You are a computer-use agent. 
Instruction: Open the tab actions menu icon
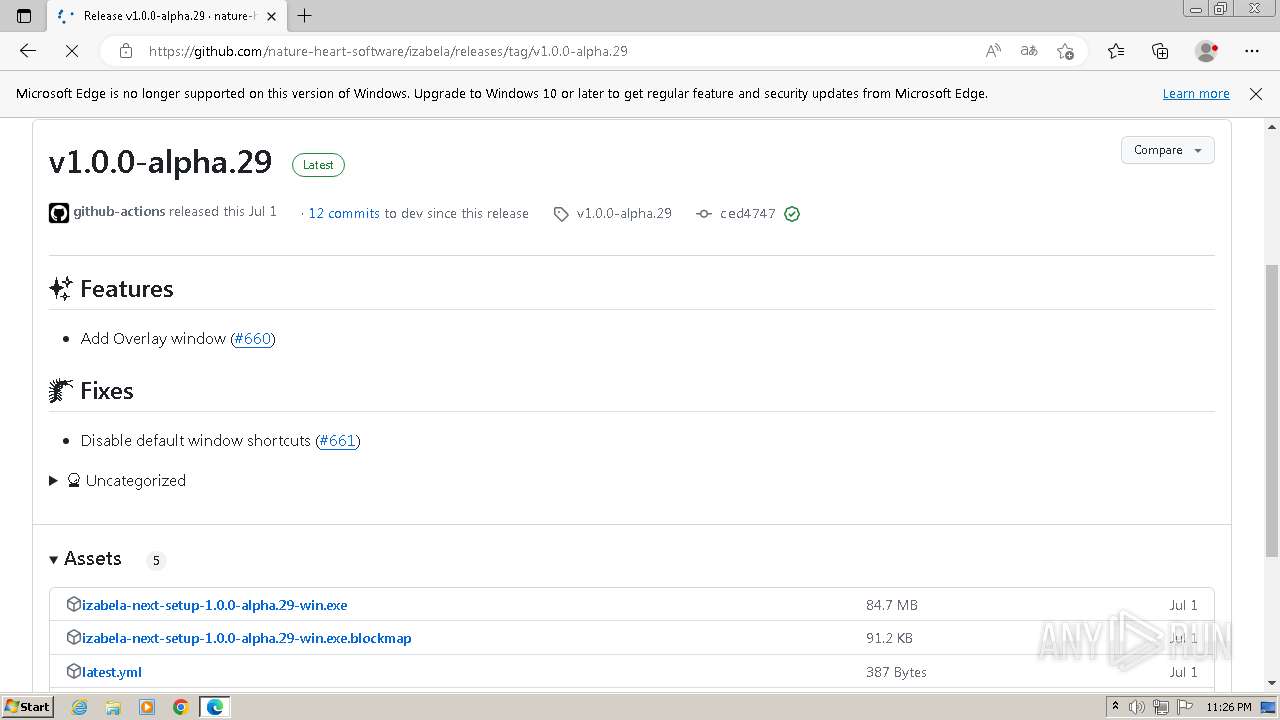[x=24, y=16]
